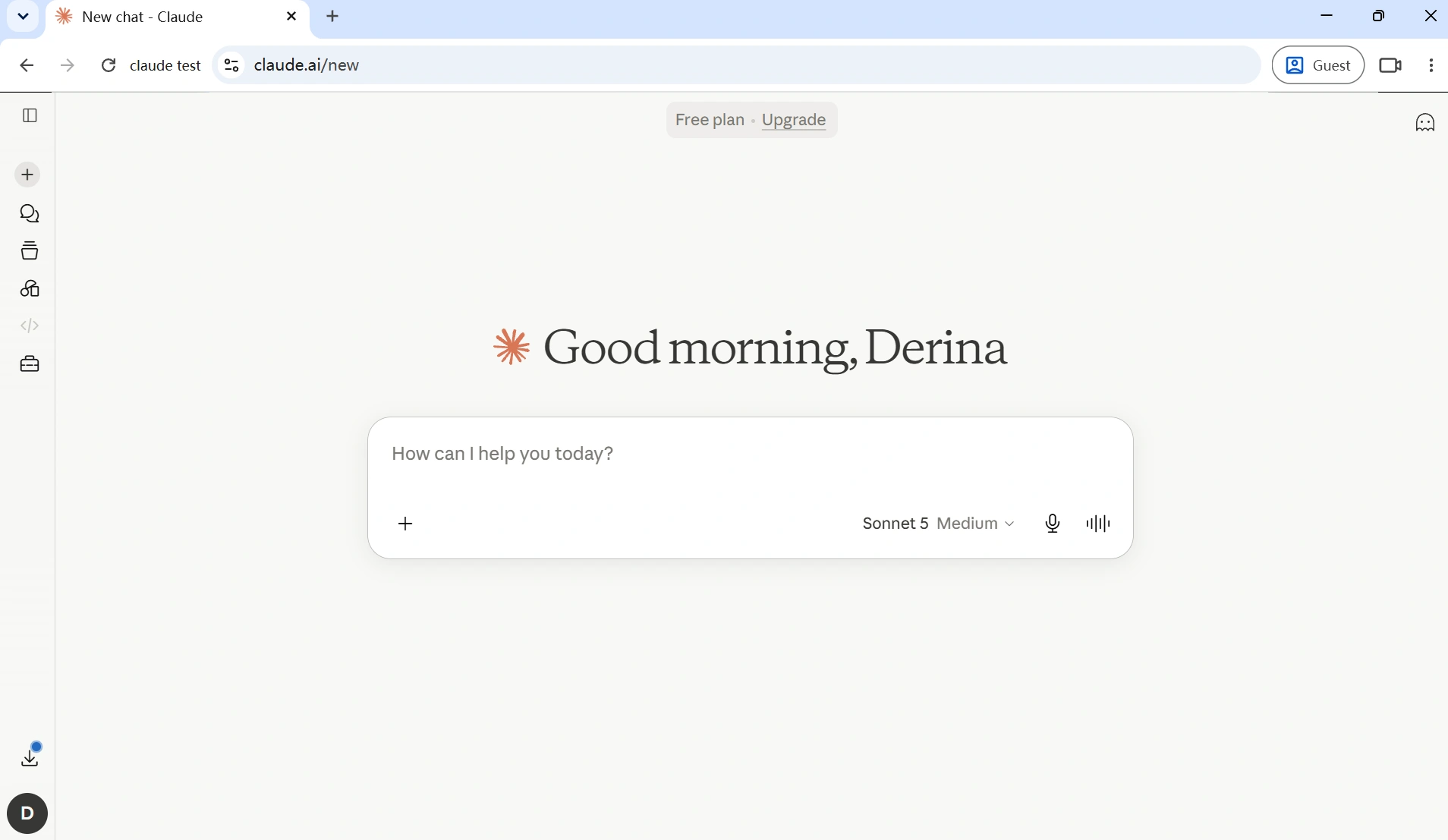Toggle incognito ghost chat icon
This screenshot has width=1448, height=840.
coord(1425,122)
